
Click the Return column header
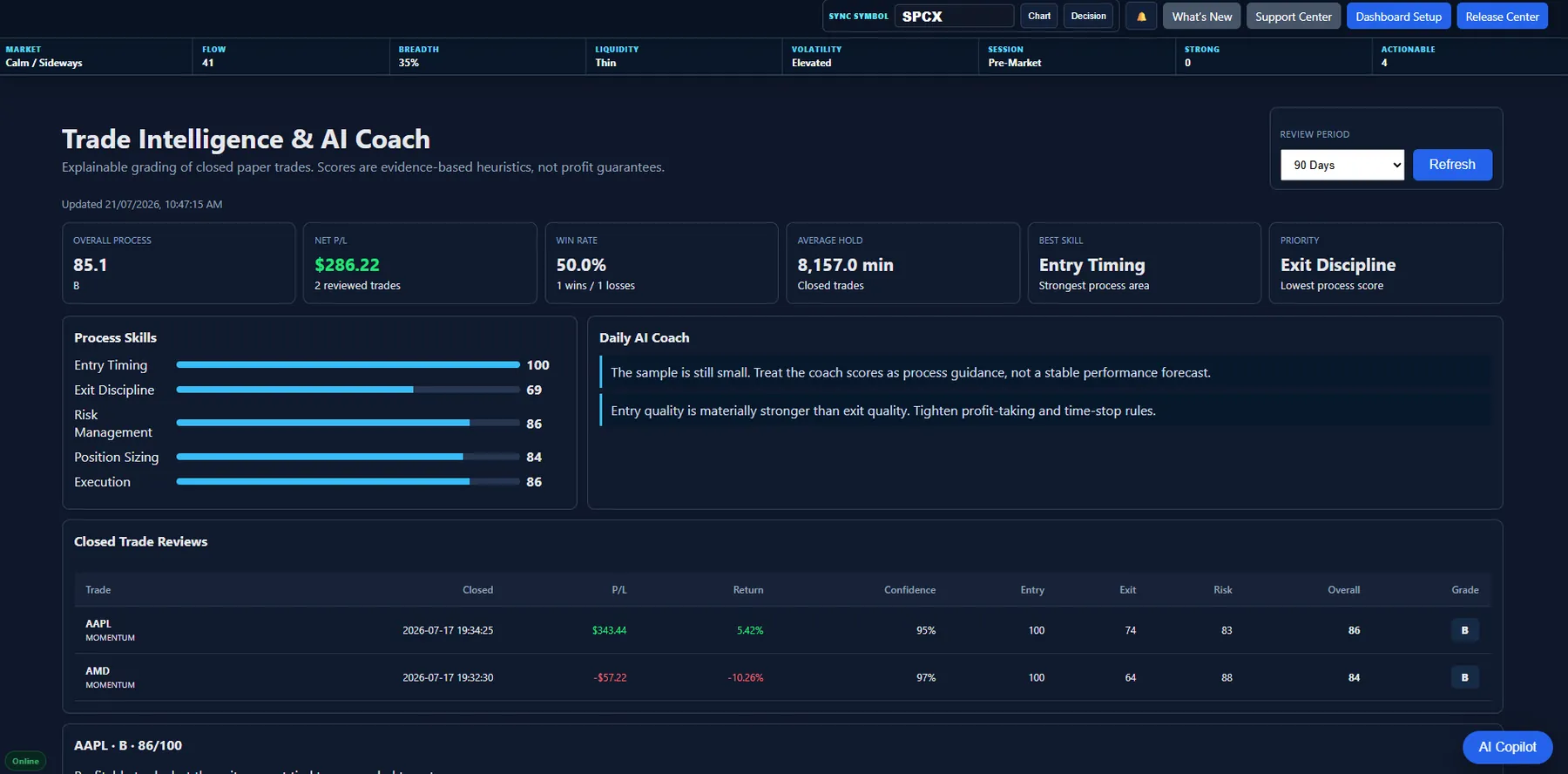tap(747, 590)
